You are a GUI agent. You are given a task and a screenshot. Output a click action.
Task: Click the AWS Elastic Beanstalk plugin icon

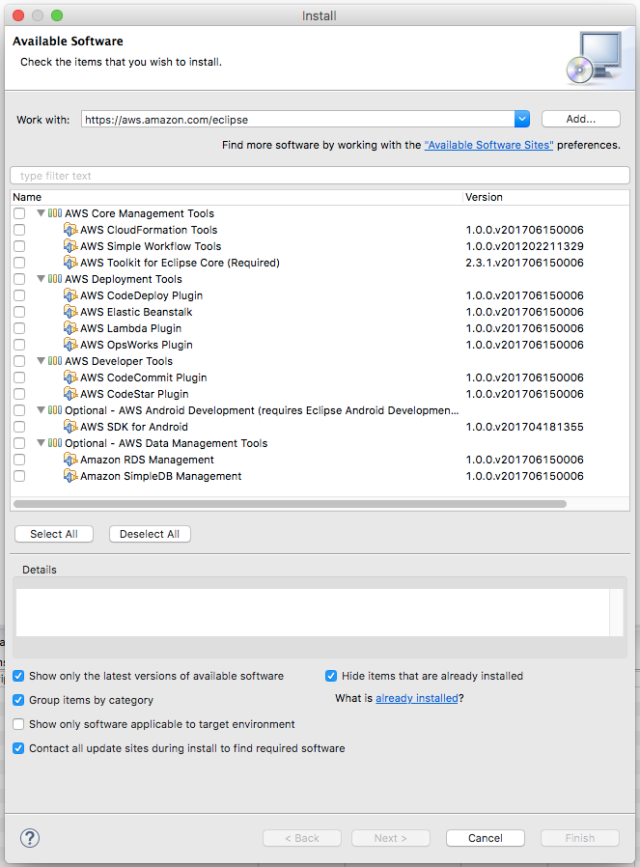70,311
